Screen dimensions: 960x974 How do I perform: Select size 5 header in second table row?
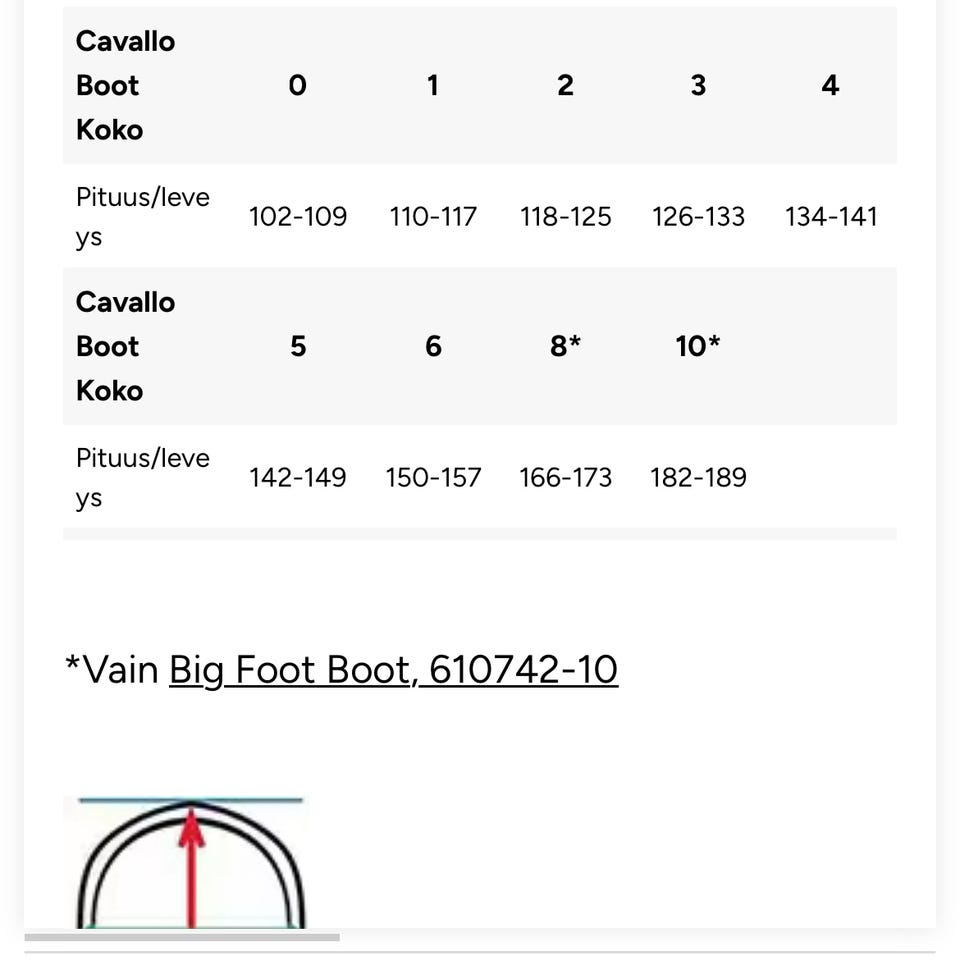click(x=298, y=347)
